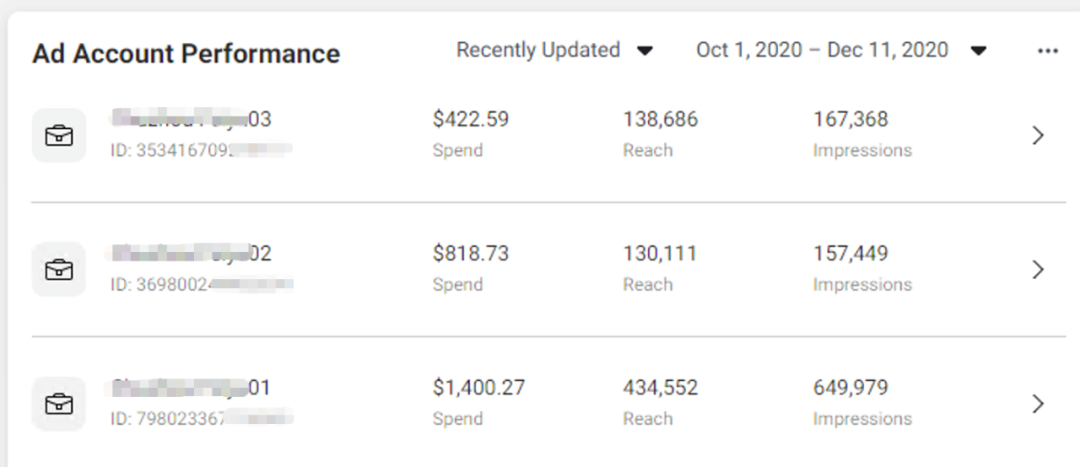Click the account name ending in 03

coord(191,119)
